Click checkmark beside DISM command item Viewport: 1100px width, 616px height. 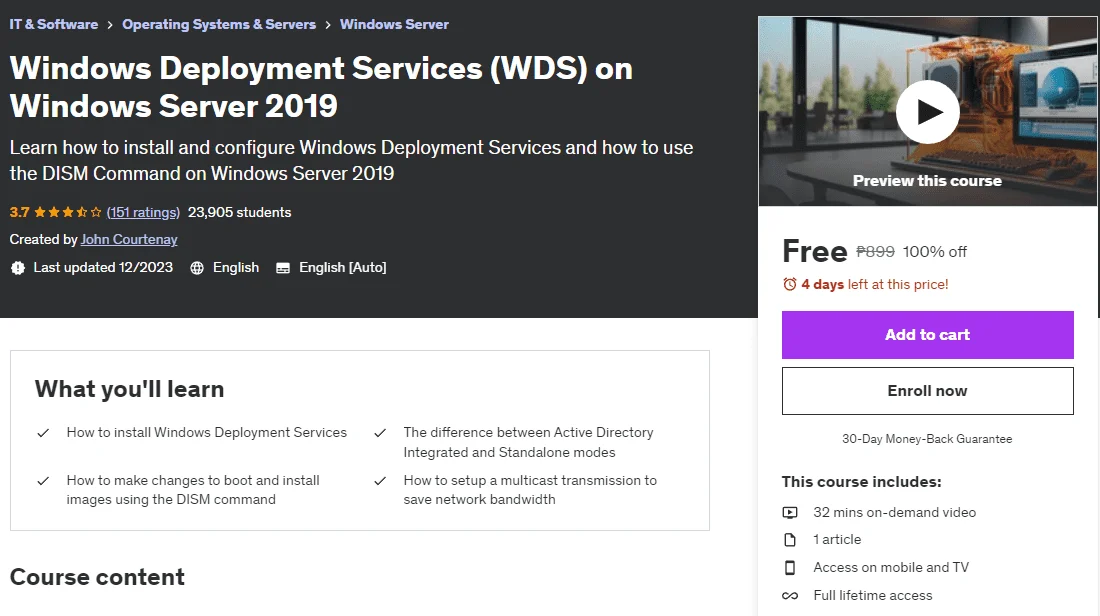43,481
